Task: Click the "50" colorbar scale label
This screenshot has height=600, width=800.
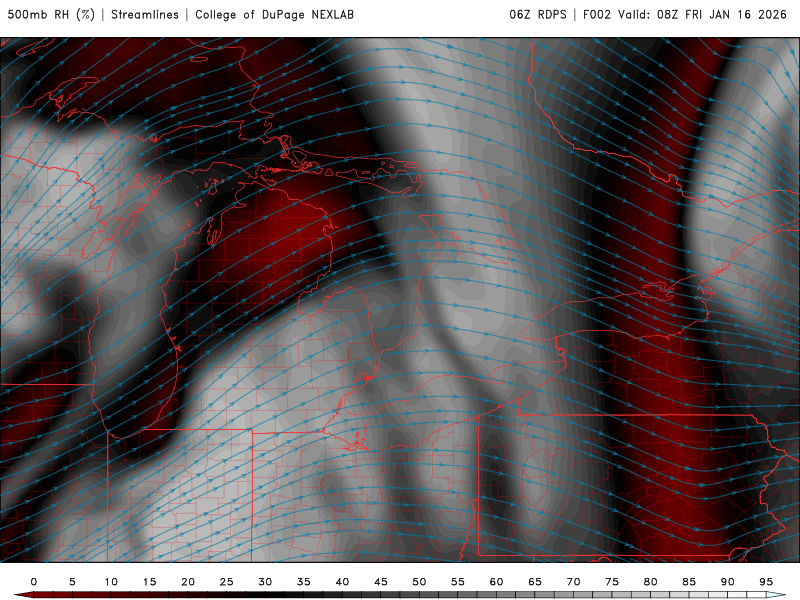Action: tap(419, 582)
